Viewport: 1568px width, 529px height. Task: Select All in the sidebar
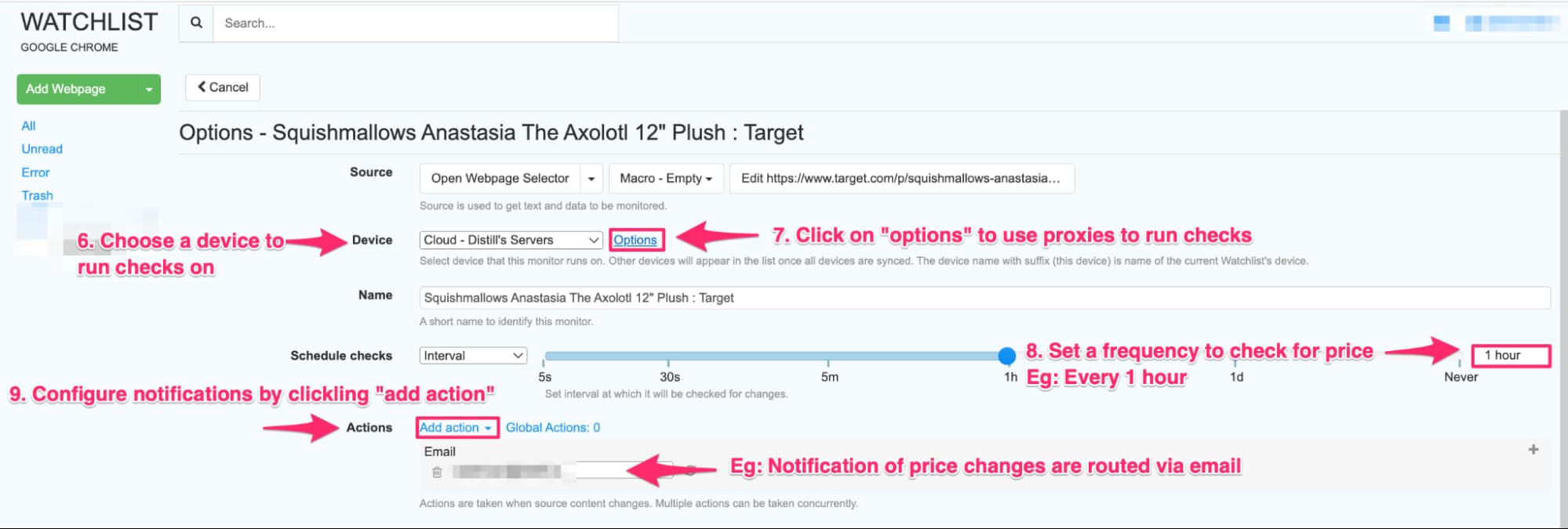(28, 125)
